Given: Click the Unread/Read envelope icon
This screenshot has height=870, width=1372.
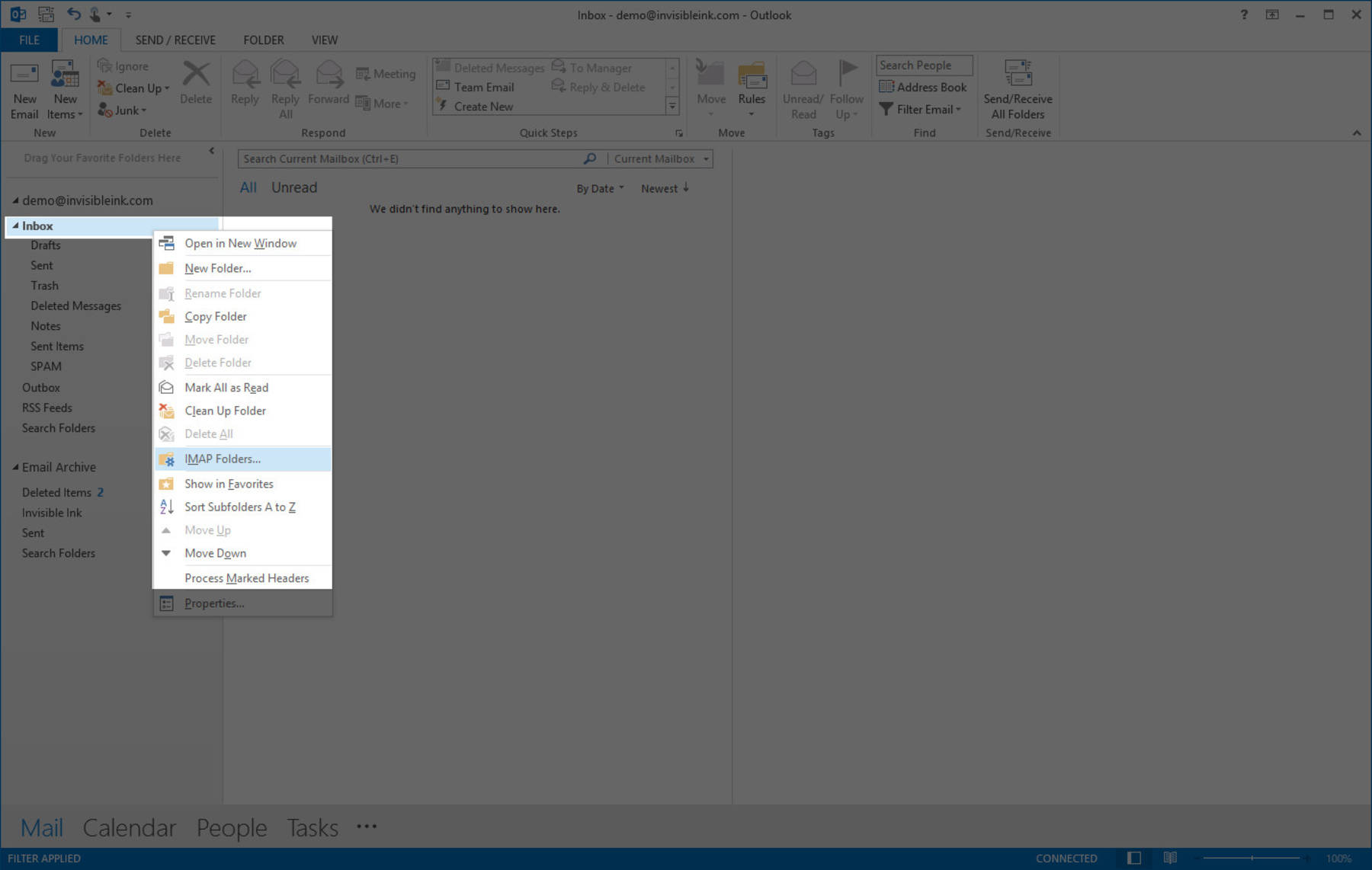Looking at the screenshot, I should pos(803,75).
